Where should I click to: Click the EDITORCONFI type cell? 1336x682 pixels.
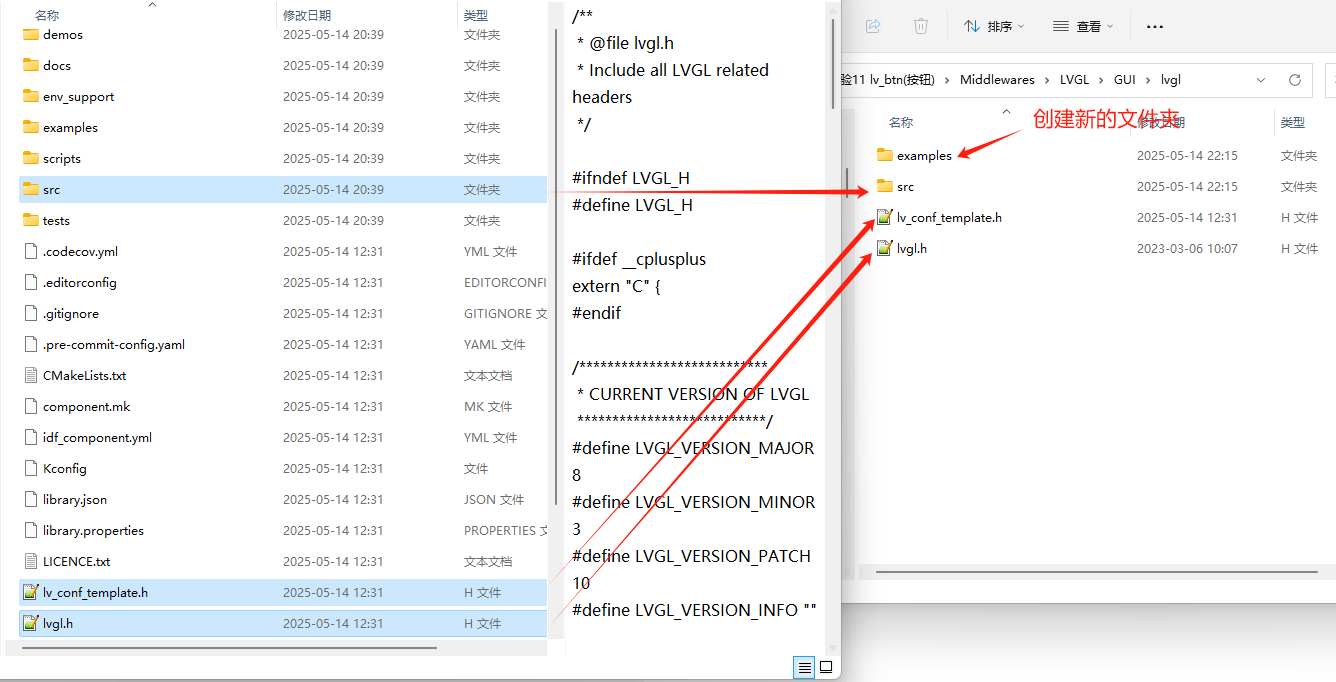pyautogui.click(x=505, y=283)
